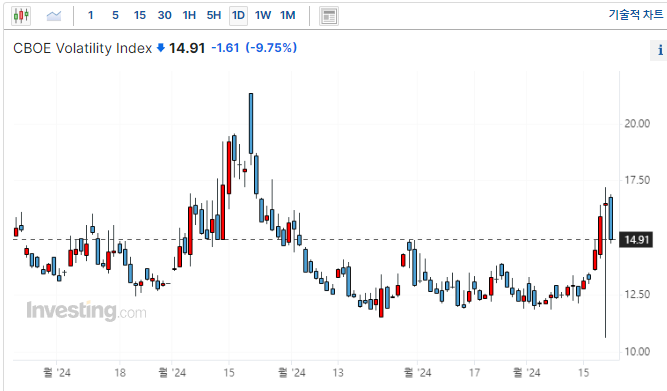Viewport: 667px width, 391px height.
Task: Select the 5 minute interval
Action: 115,15
